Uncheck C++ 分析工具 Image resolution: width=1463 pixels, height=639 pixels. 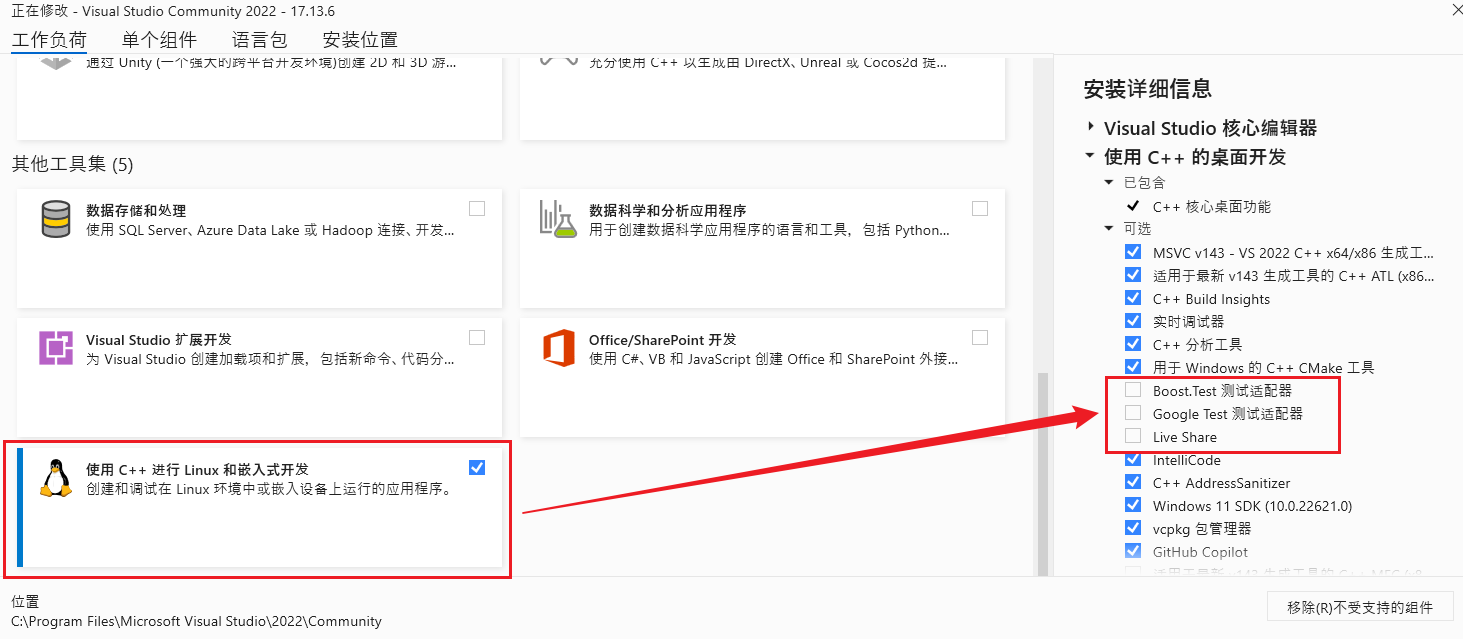(1133, 344)
